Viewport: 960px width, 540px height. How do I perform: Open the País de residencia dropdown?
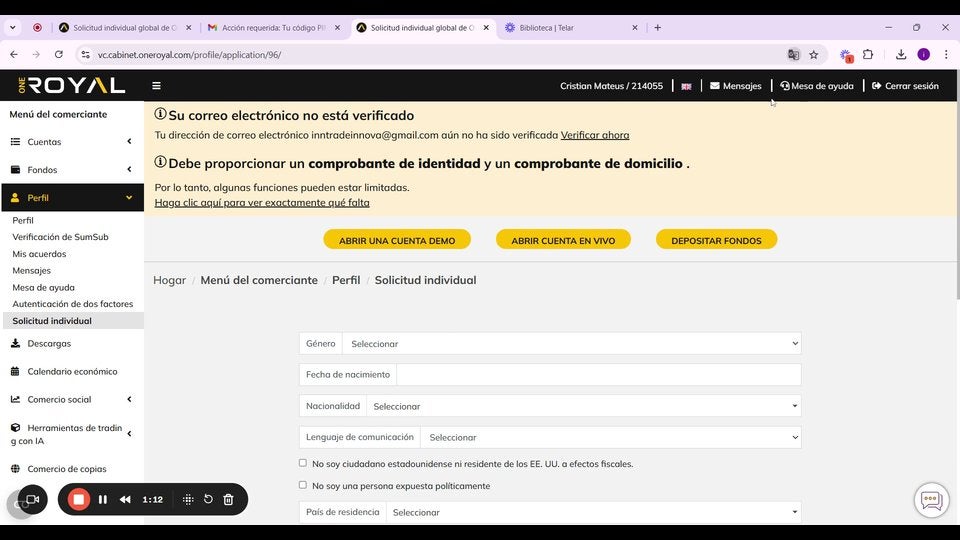(593, 512)
